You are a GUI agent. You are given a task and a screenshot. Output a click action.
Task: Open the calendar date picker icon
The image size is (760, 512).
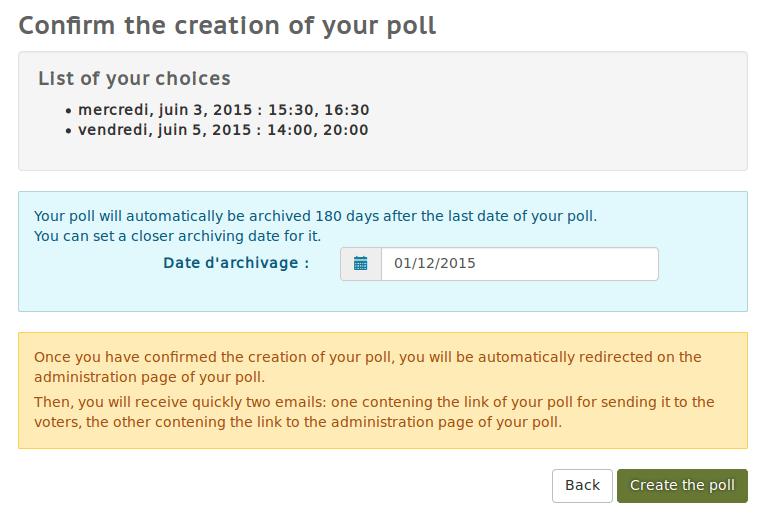click(361, 264)
